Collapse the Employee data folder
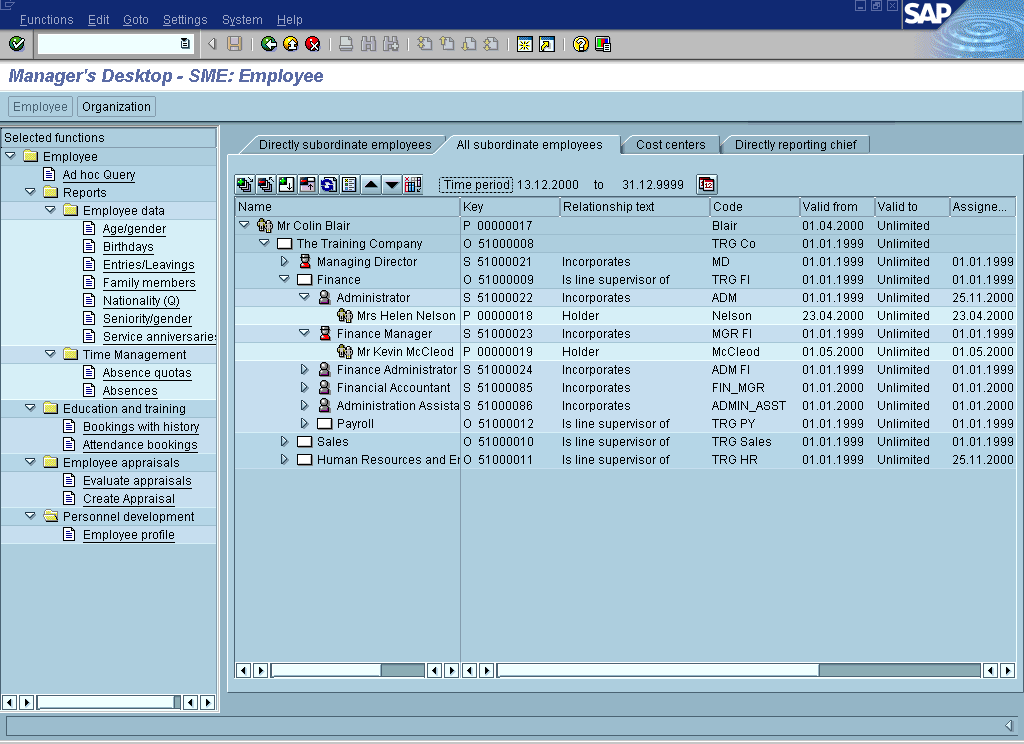 (50, 210)
